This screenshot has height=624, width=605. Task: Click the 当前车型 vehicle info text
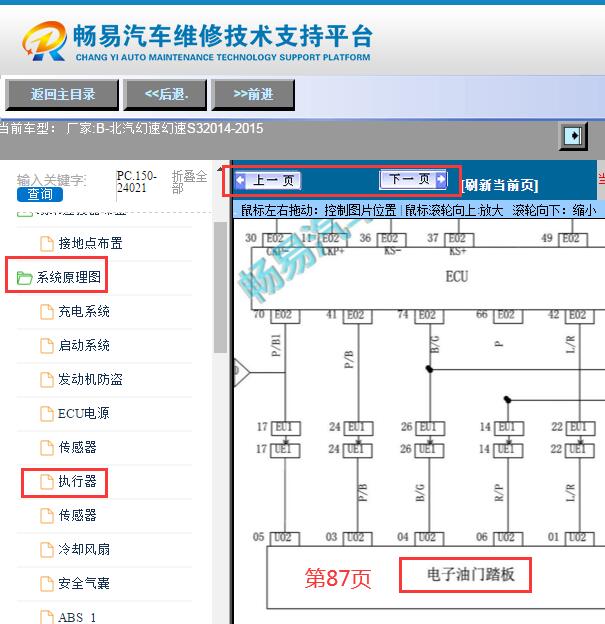click(x=131, y=129)
